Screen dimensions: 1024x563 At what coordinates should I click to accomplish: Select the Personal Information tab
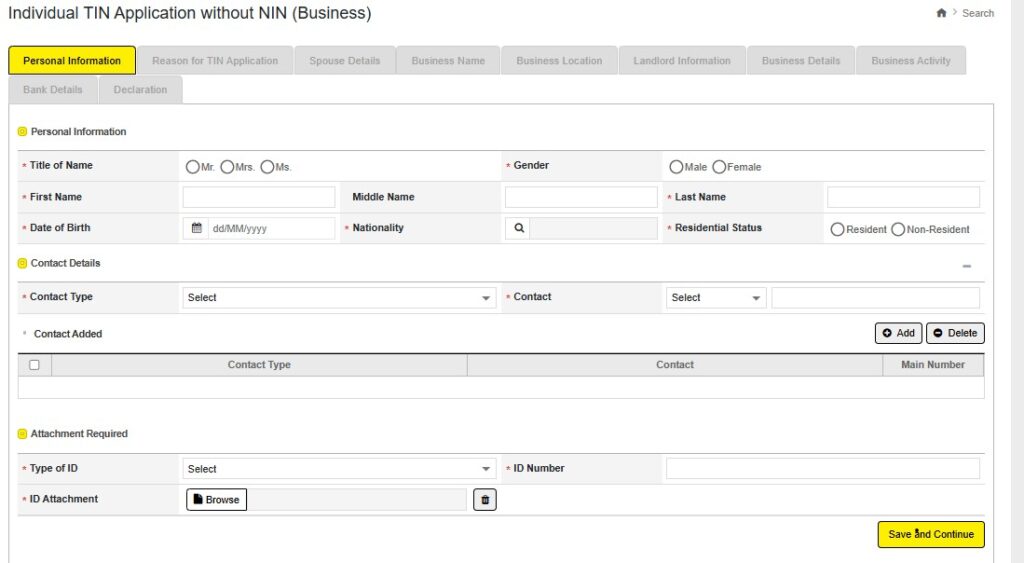coord(72,61)
